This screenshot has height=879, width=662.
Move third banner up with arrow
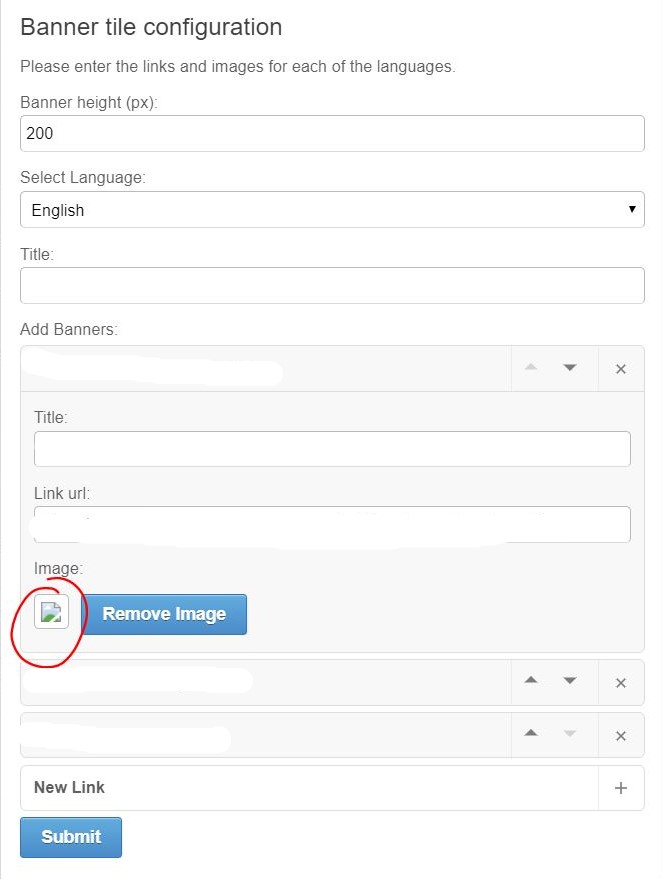click(x=531, y=733)
